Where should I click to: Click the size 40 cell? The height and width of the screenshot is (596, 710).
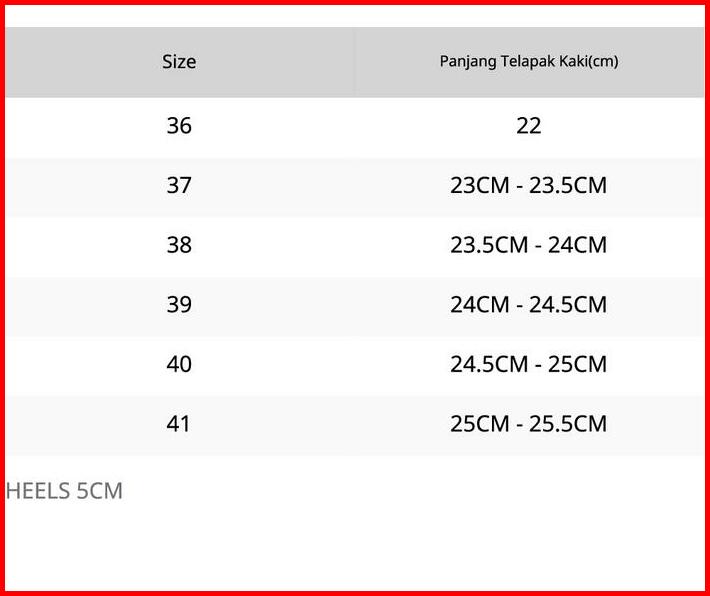179,364
